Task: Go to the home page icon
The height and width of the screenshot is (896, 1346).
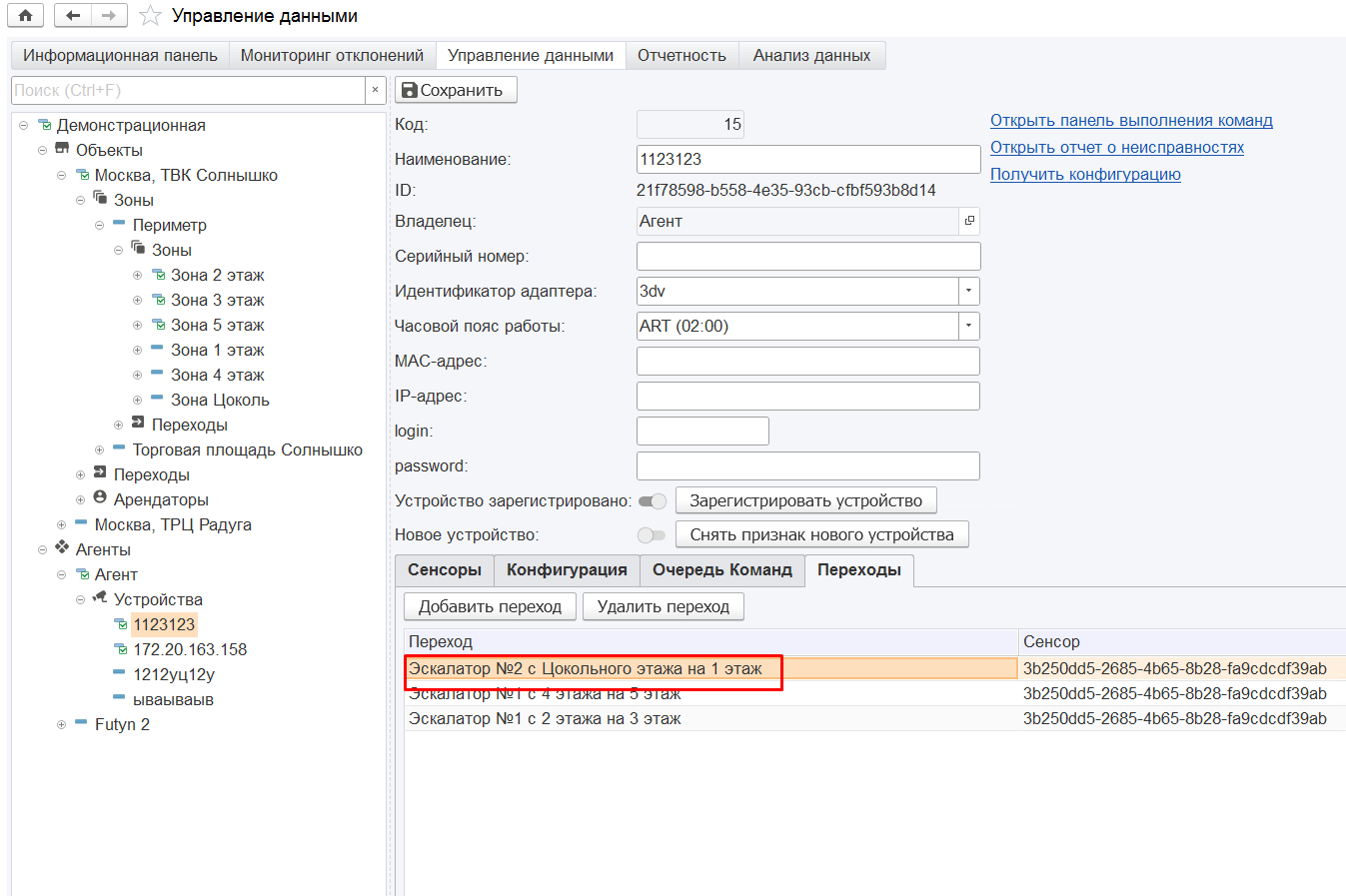Action: (25, 15)
